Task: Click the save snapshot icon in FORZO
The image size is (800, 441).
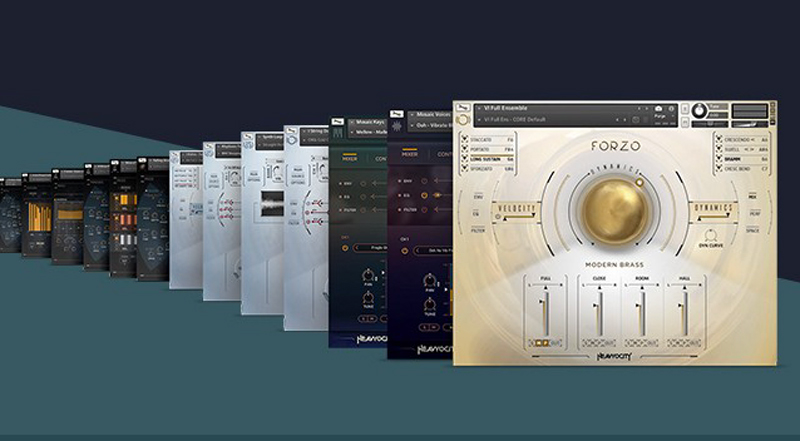Action: (636, 119)
